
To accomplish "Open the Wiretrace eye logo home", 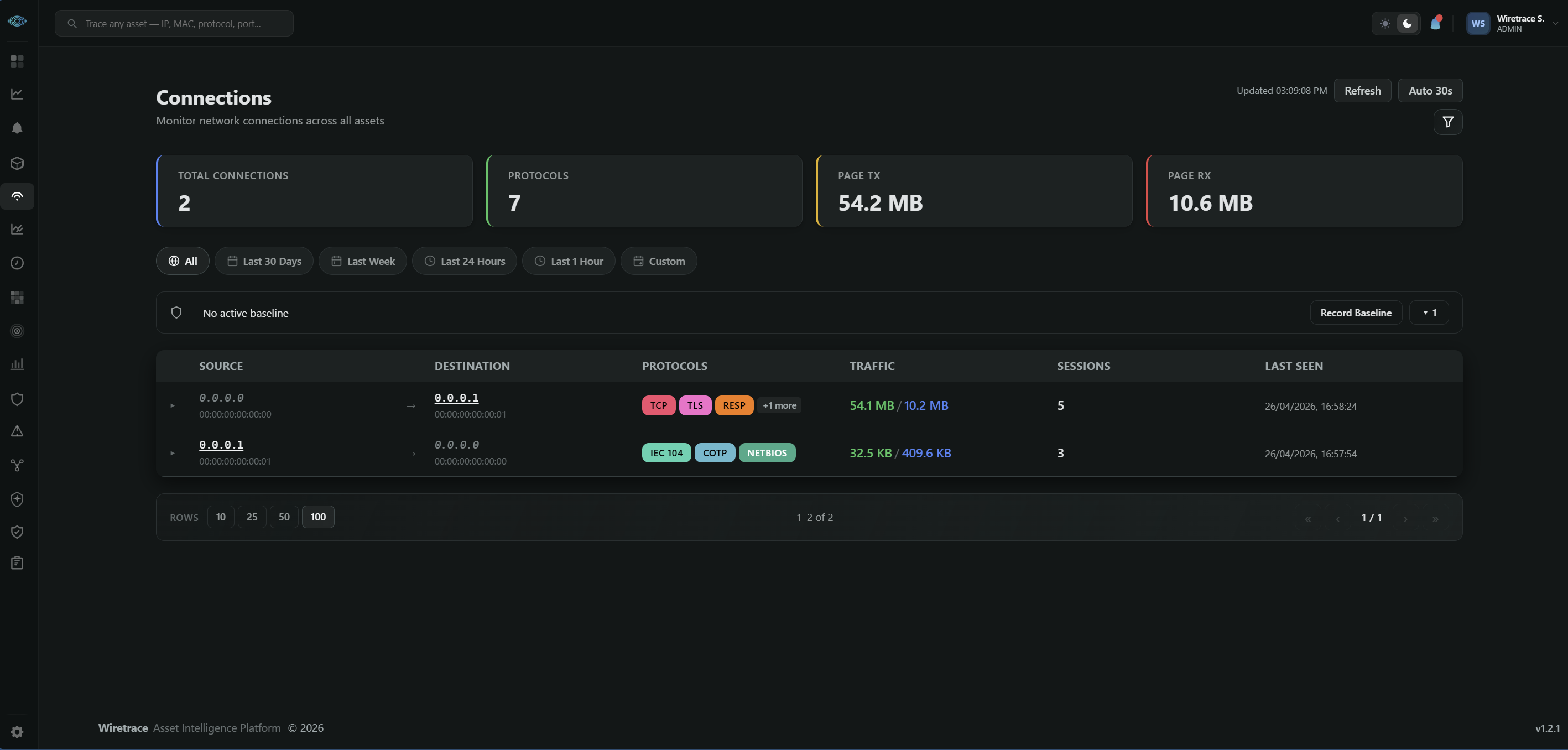I will [x=17, y=22].
